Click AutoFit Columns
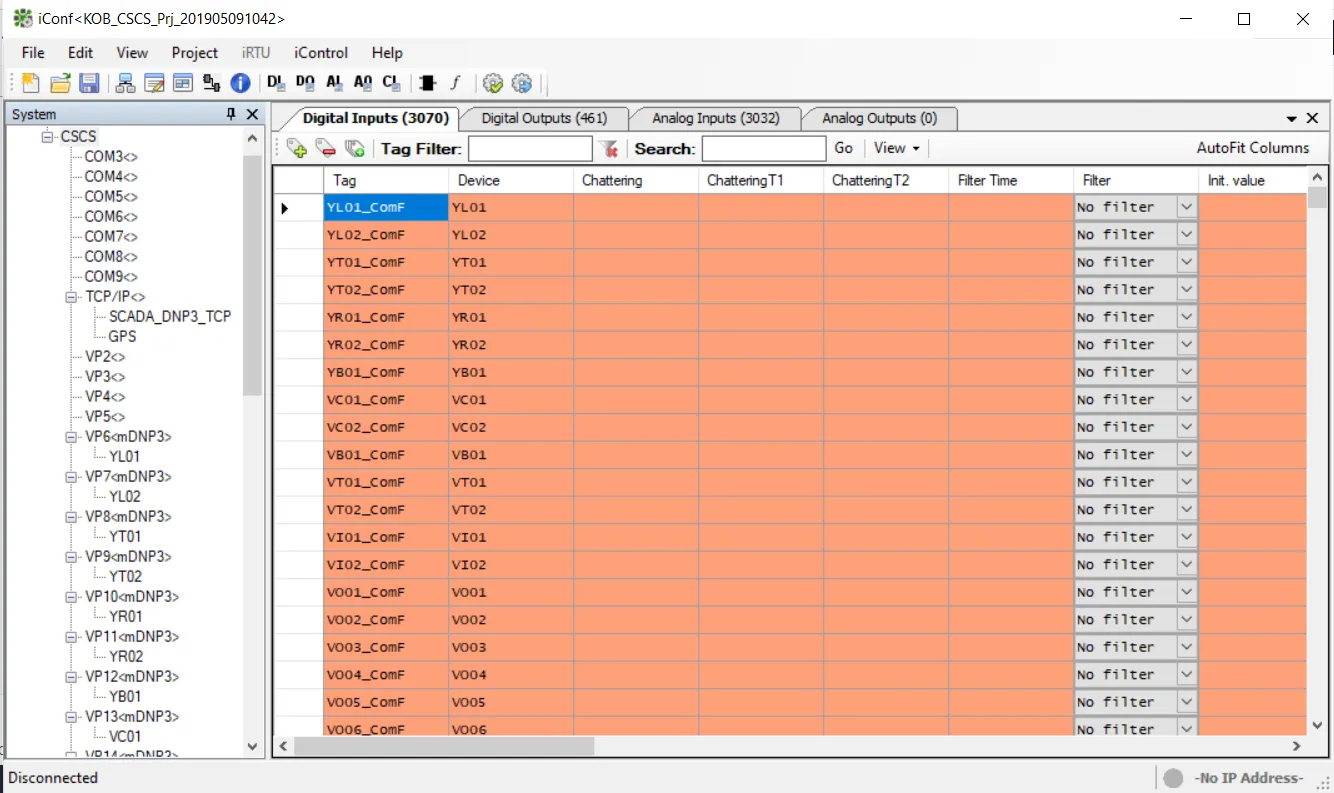Screen dimensions: 1334x793 (x=1253, y=148)
